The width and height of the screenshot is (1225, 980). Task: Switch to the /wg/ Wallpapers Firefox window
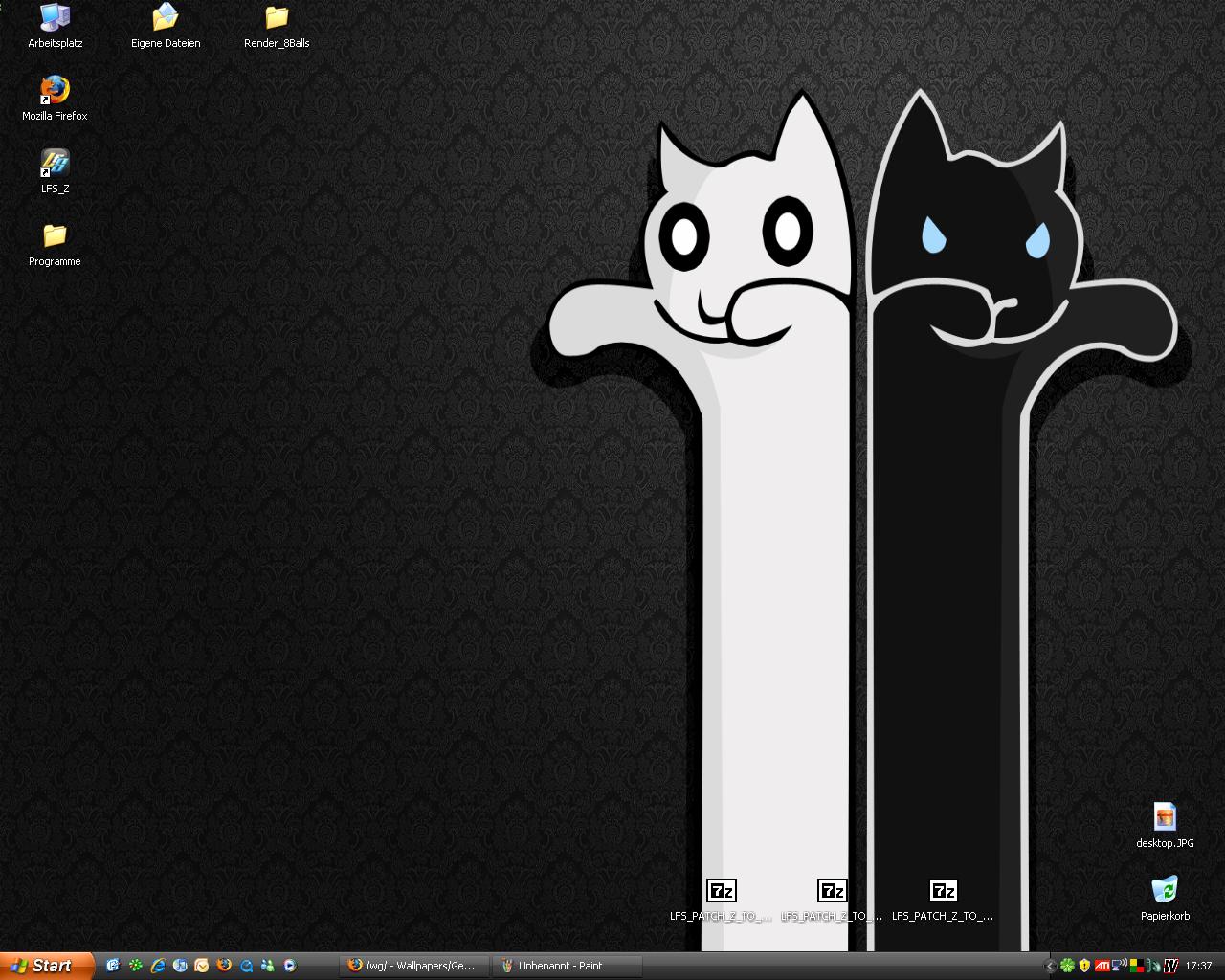(x=414, y=966)
